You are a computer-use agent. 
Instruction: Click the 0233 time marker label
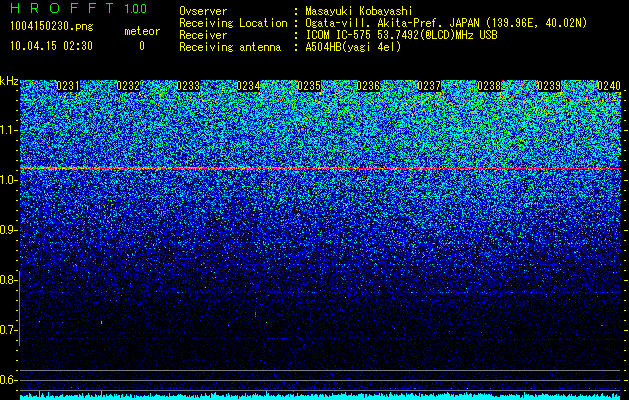[188, 86]
